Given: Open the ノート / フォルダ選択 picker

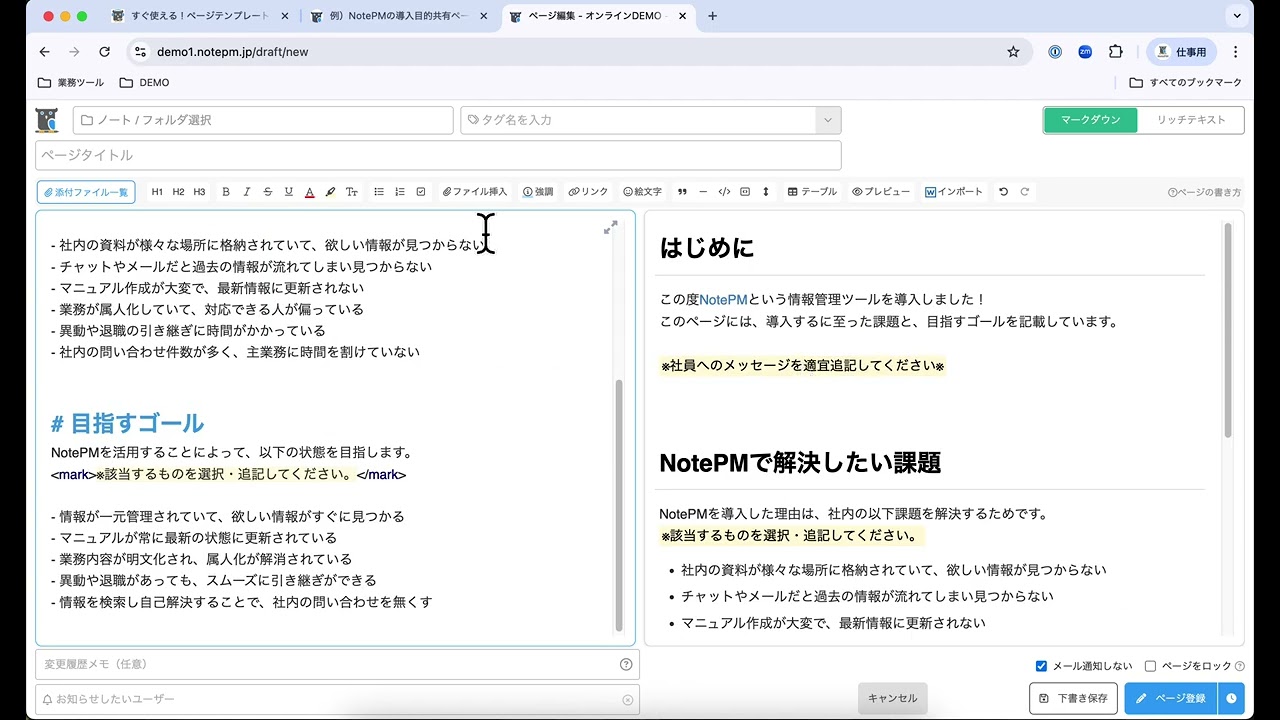Looking at the screenshot, I should click(x=260, y=119).
